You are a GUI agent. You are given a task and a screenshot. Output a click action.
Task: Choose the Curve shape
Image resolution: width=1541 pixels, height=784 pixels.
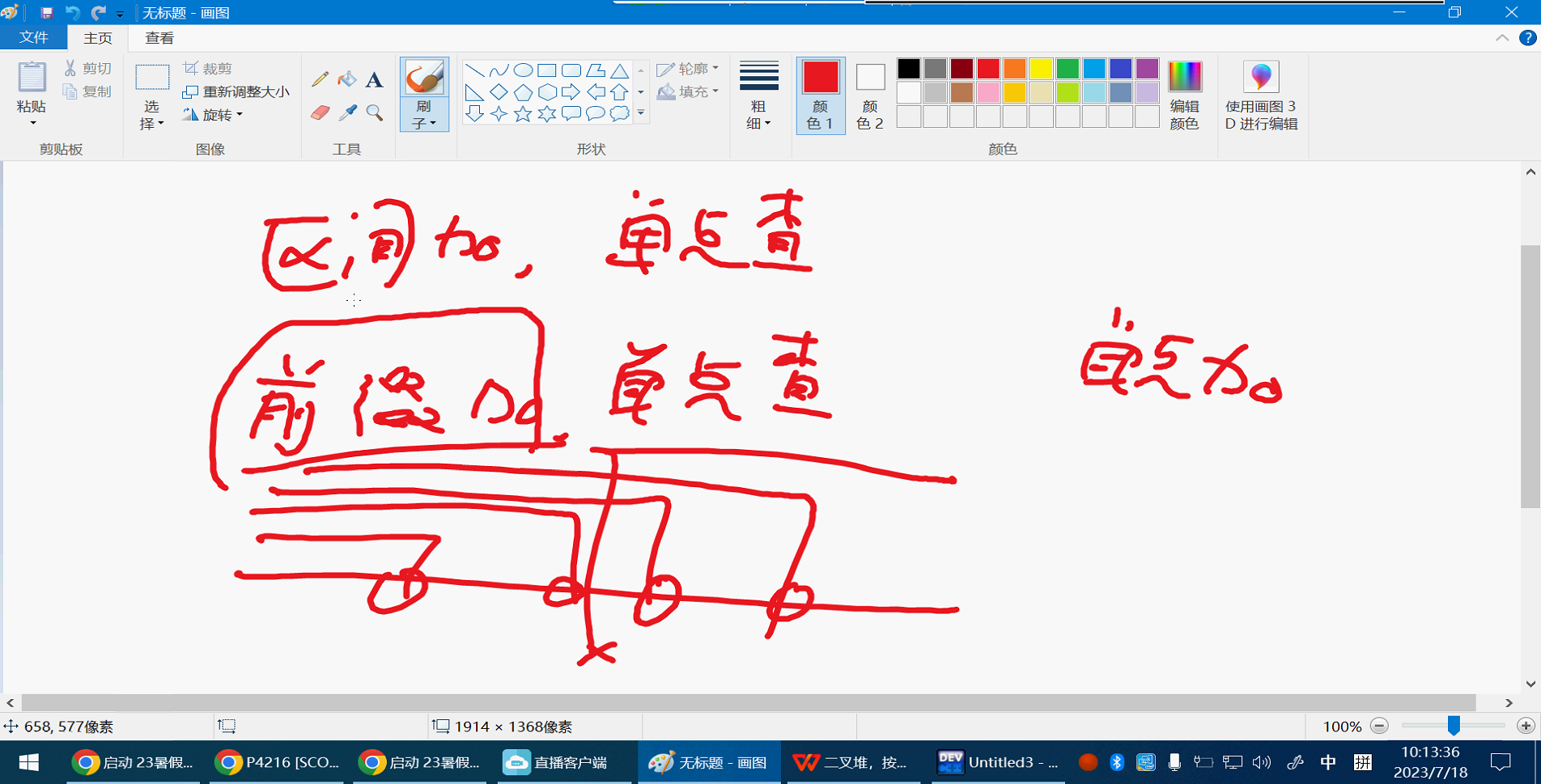pyautogui.click(x=499, y=70)
